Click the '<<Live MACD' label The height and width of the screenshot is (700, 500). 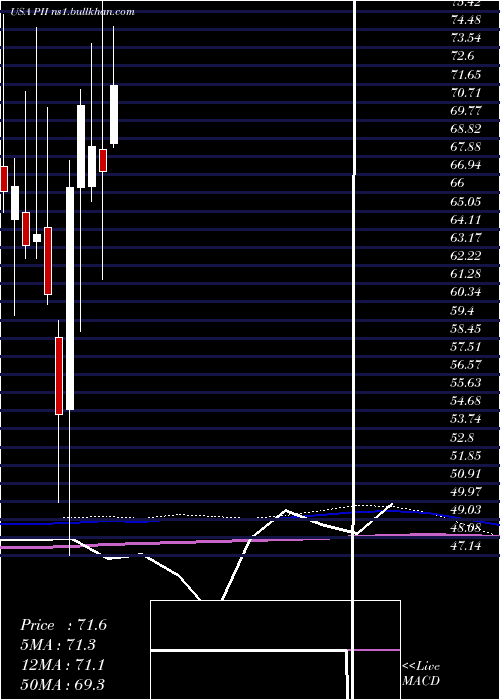[x=421, y=674]
